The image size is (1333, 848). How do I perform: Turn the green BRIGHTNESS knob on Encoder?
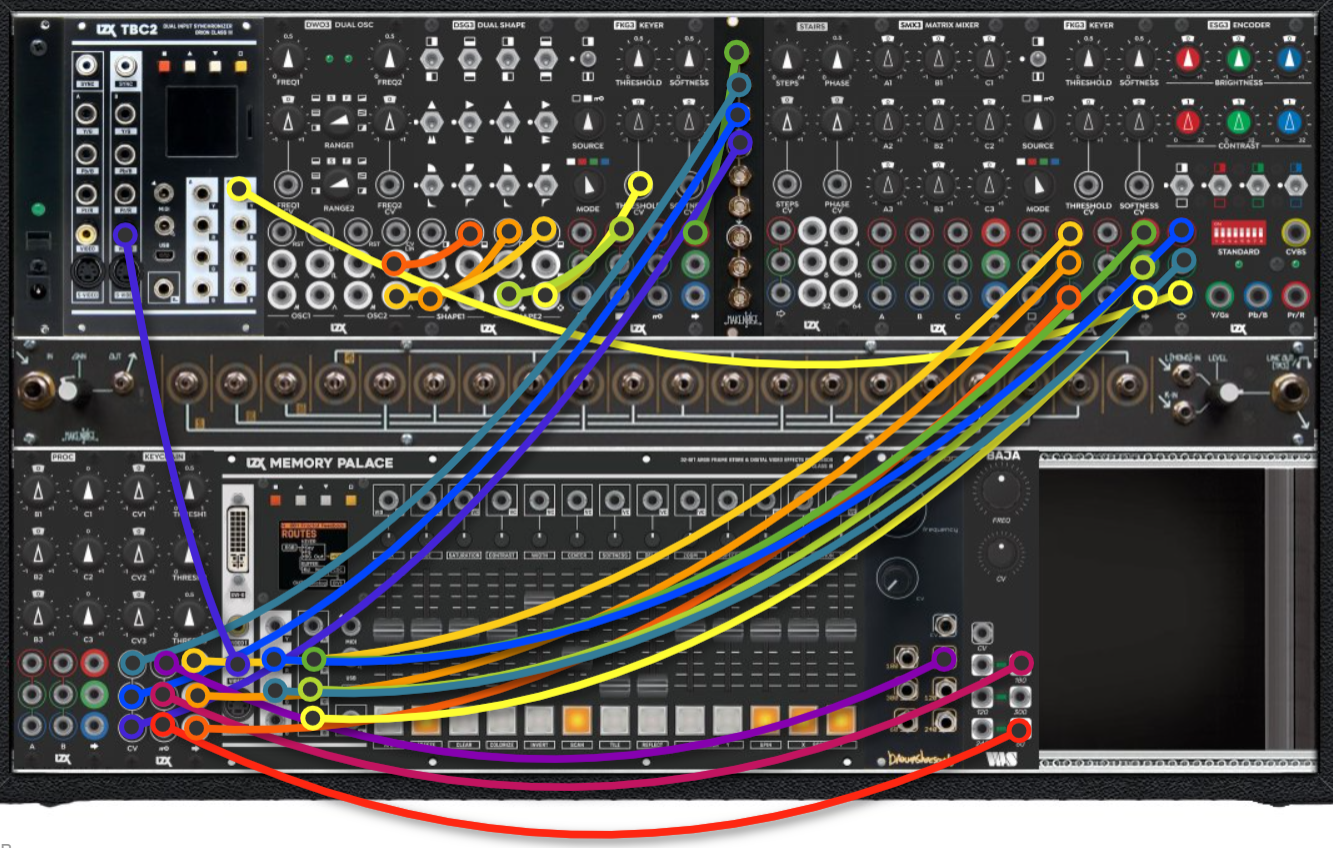pyautogui.click(x=1239, y=60)
